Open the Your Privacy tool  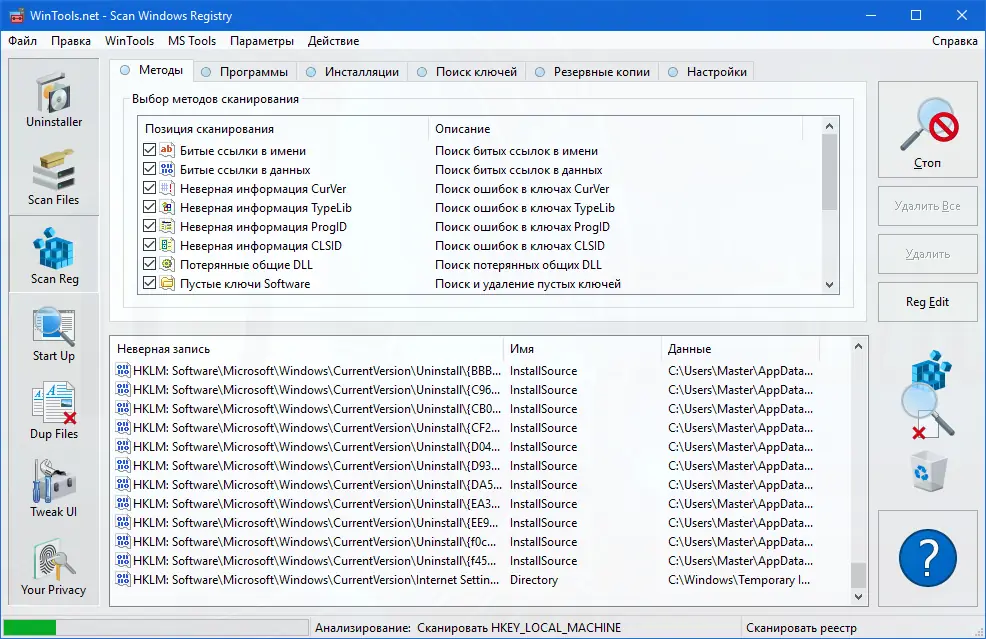(x=54, y=567)
